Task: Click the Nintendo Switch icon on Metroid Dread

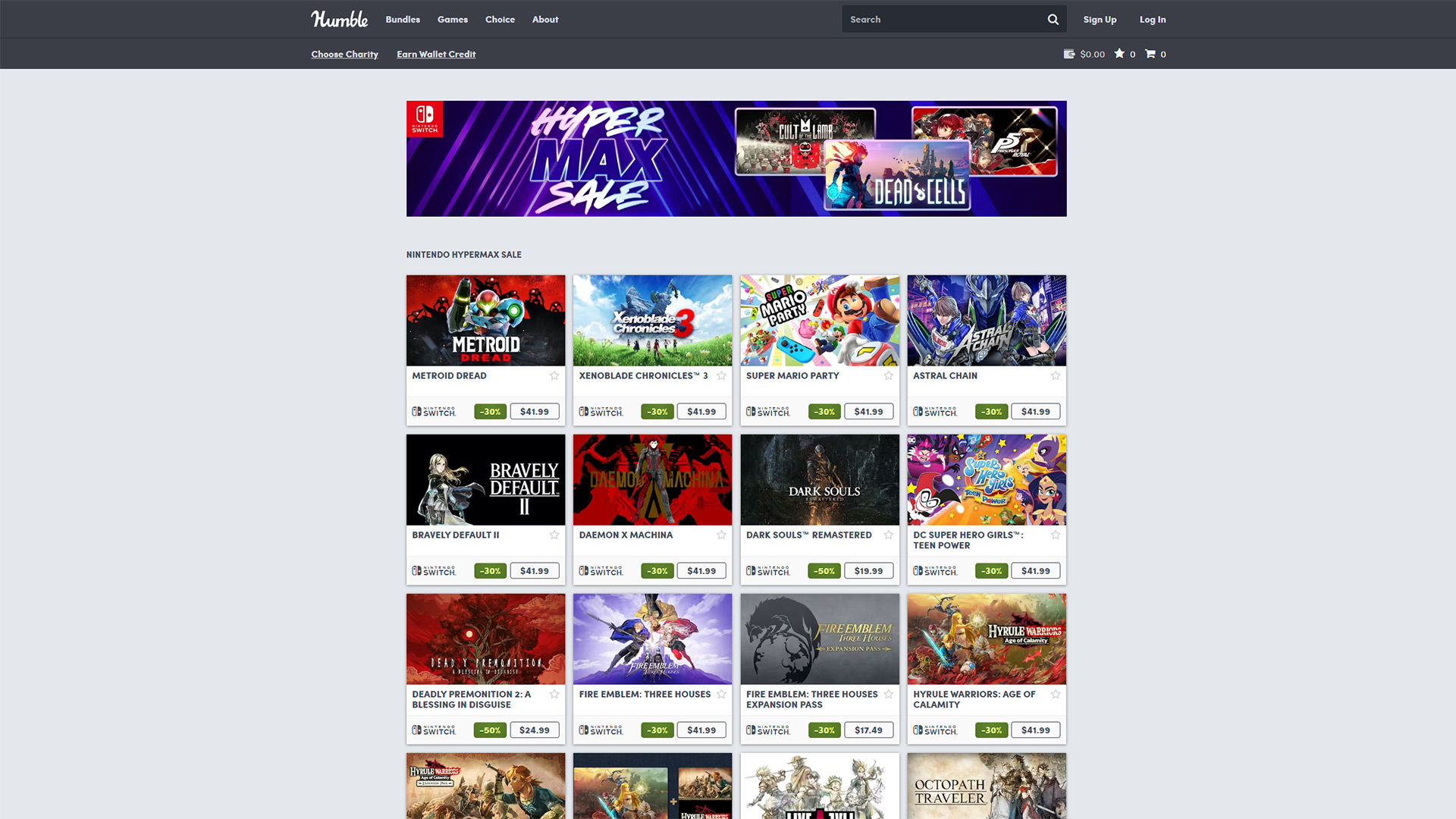Action: point(432,411)
